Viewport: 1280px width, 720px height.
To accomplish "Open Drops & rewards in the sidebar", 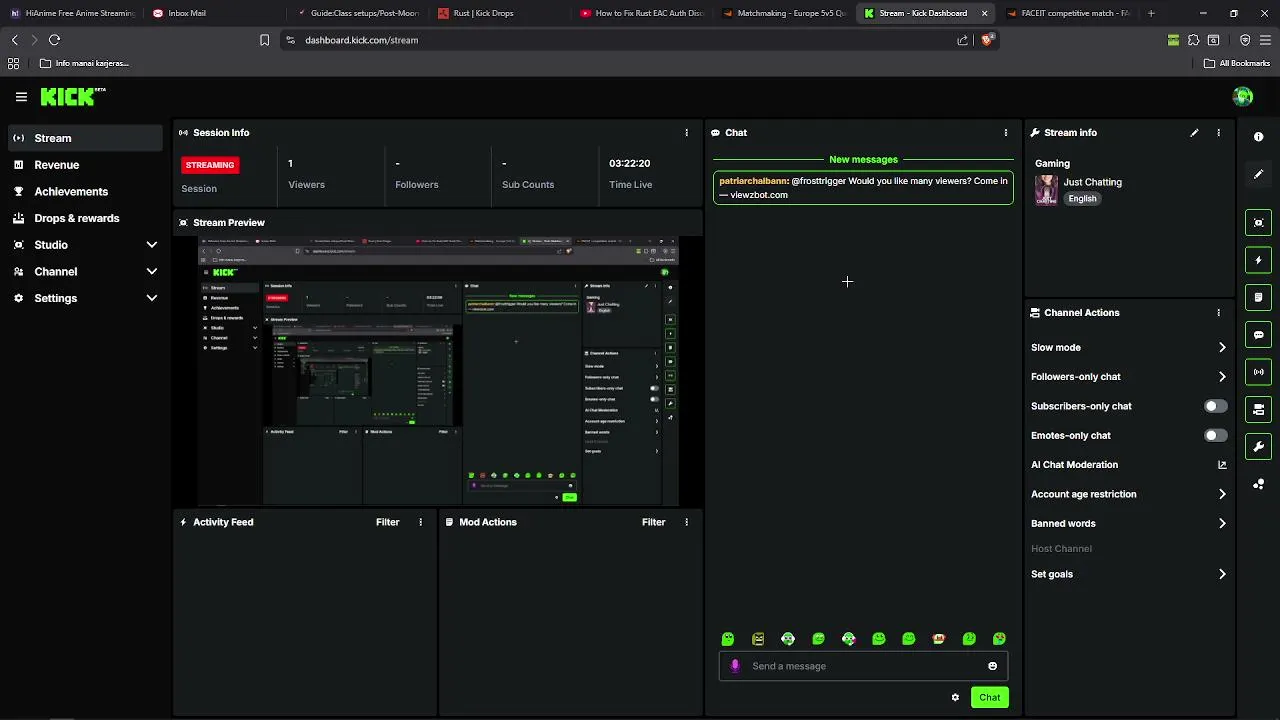I will tap(85, 218).
